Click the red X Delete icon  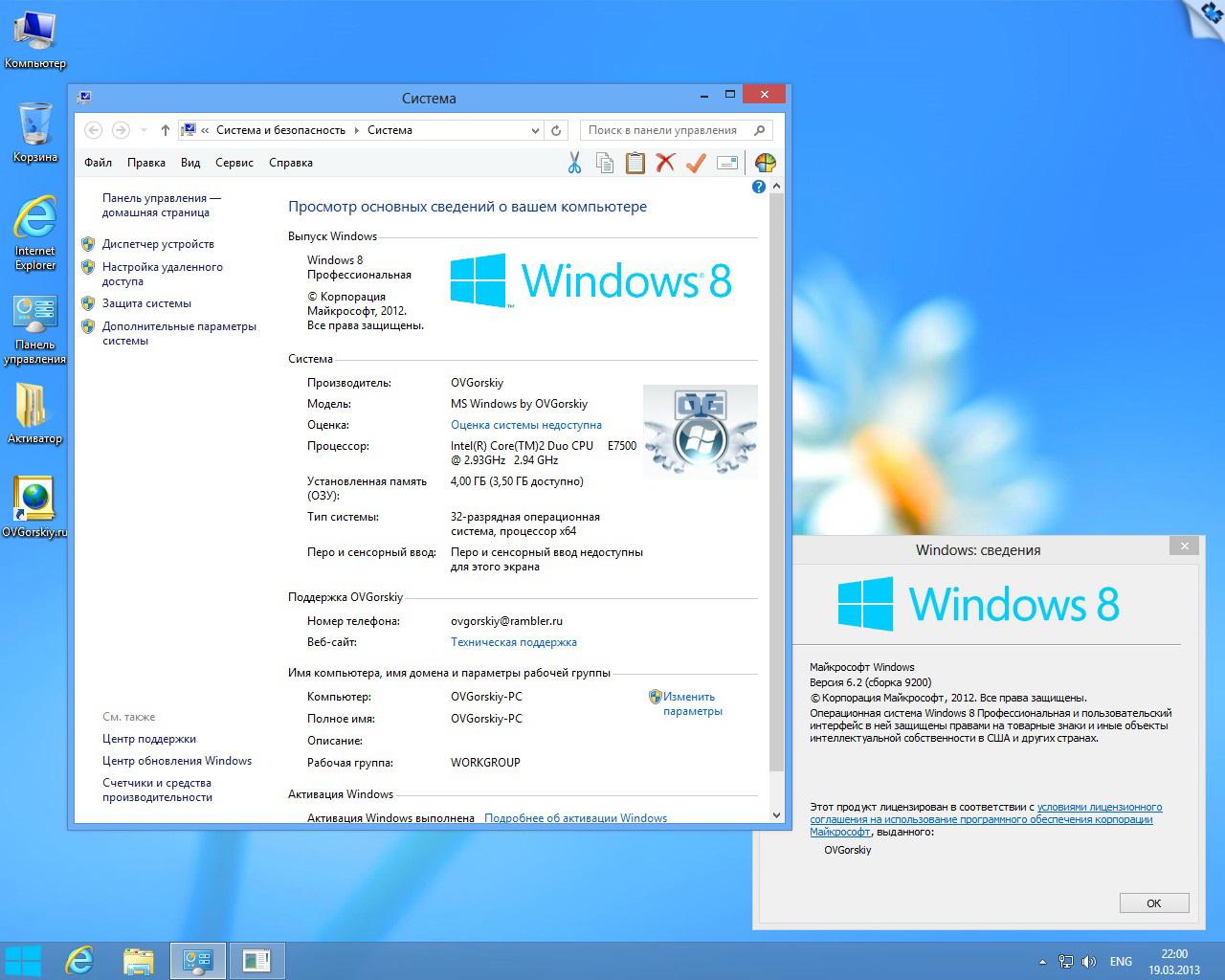click(665, 164)
